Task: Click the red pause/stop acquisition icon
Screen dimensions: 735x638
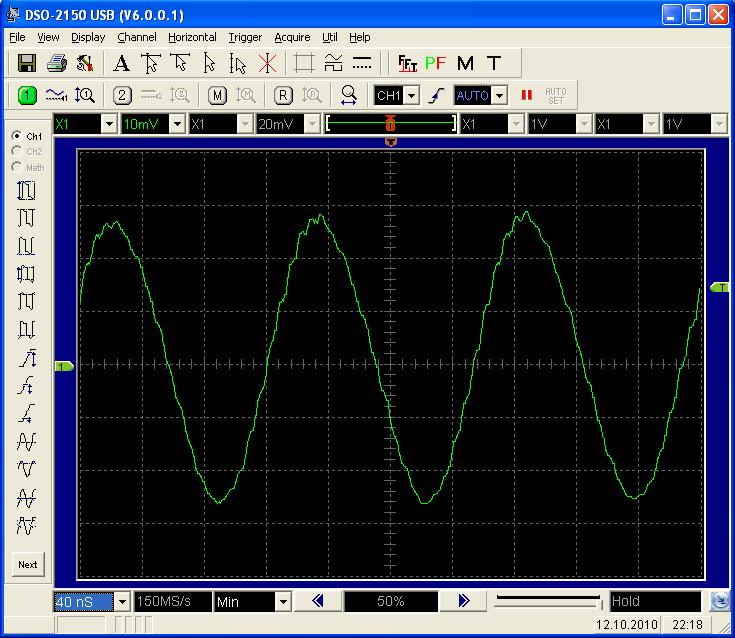Action: point(526,95)
